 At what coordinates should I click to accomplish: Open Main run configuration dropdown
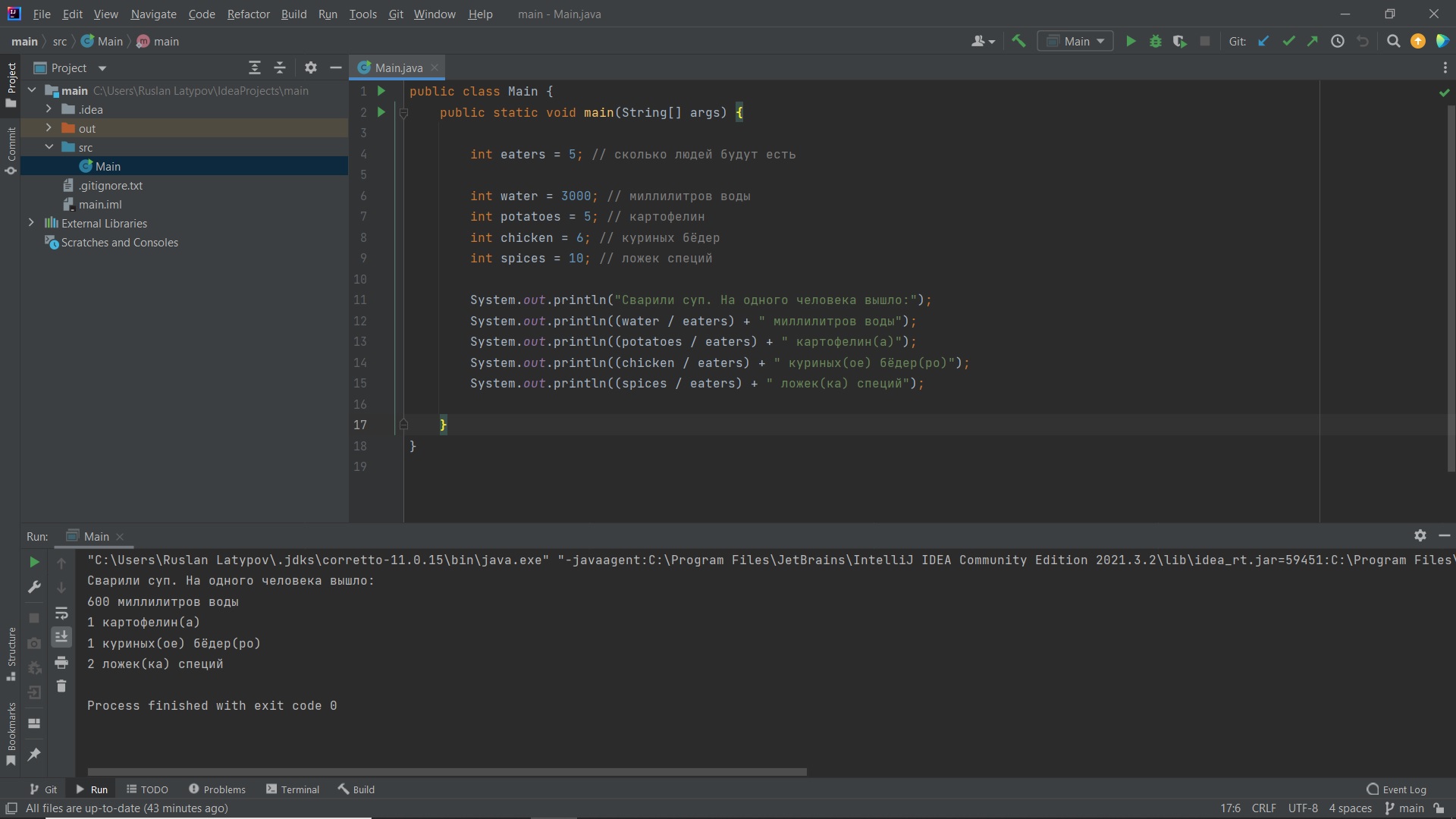1075,42
